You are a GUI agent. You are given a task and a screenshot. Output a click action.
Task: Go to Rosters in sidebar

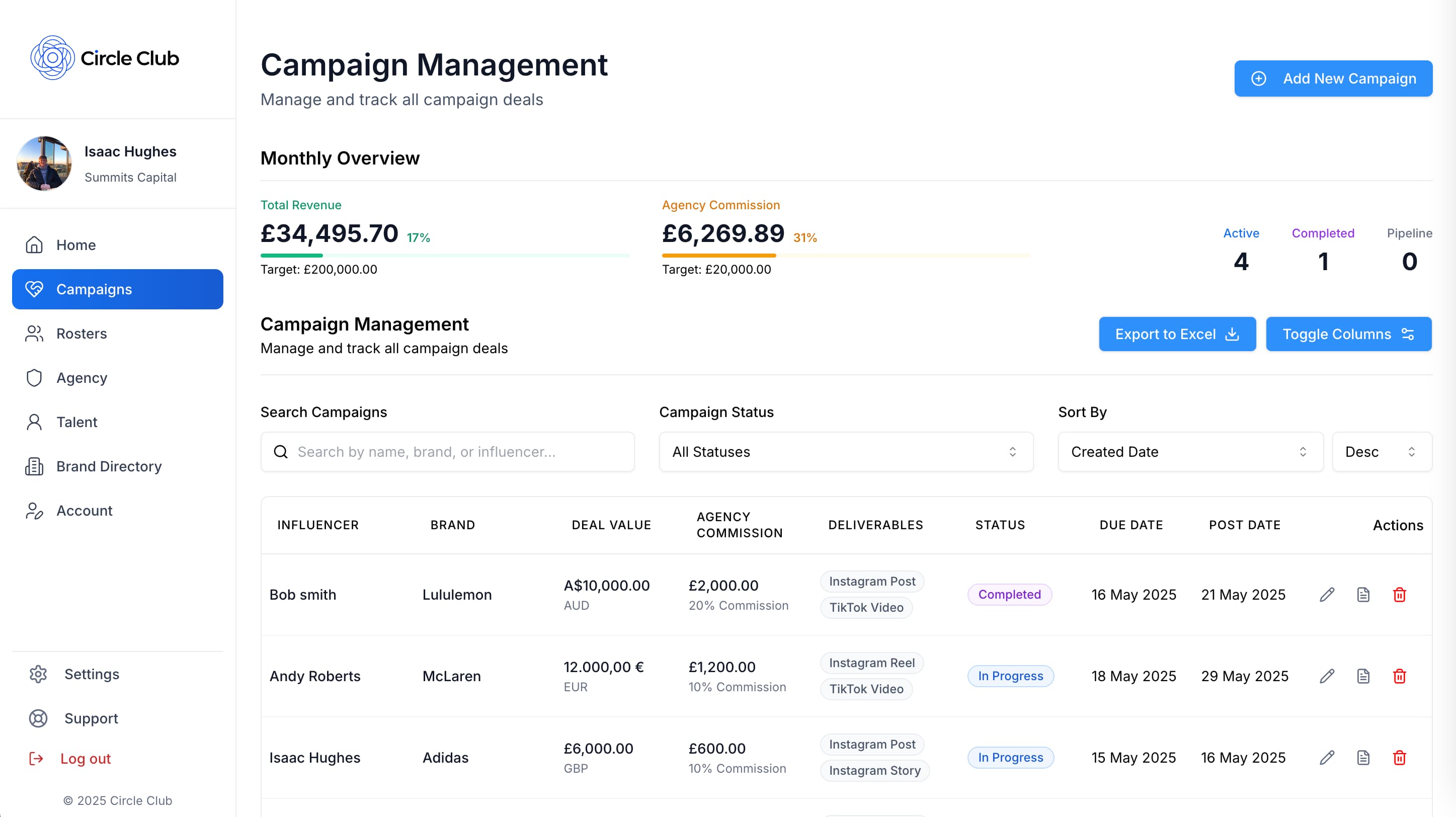[x=82, y=334]
